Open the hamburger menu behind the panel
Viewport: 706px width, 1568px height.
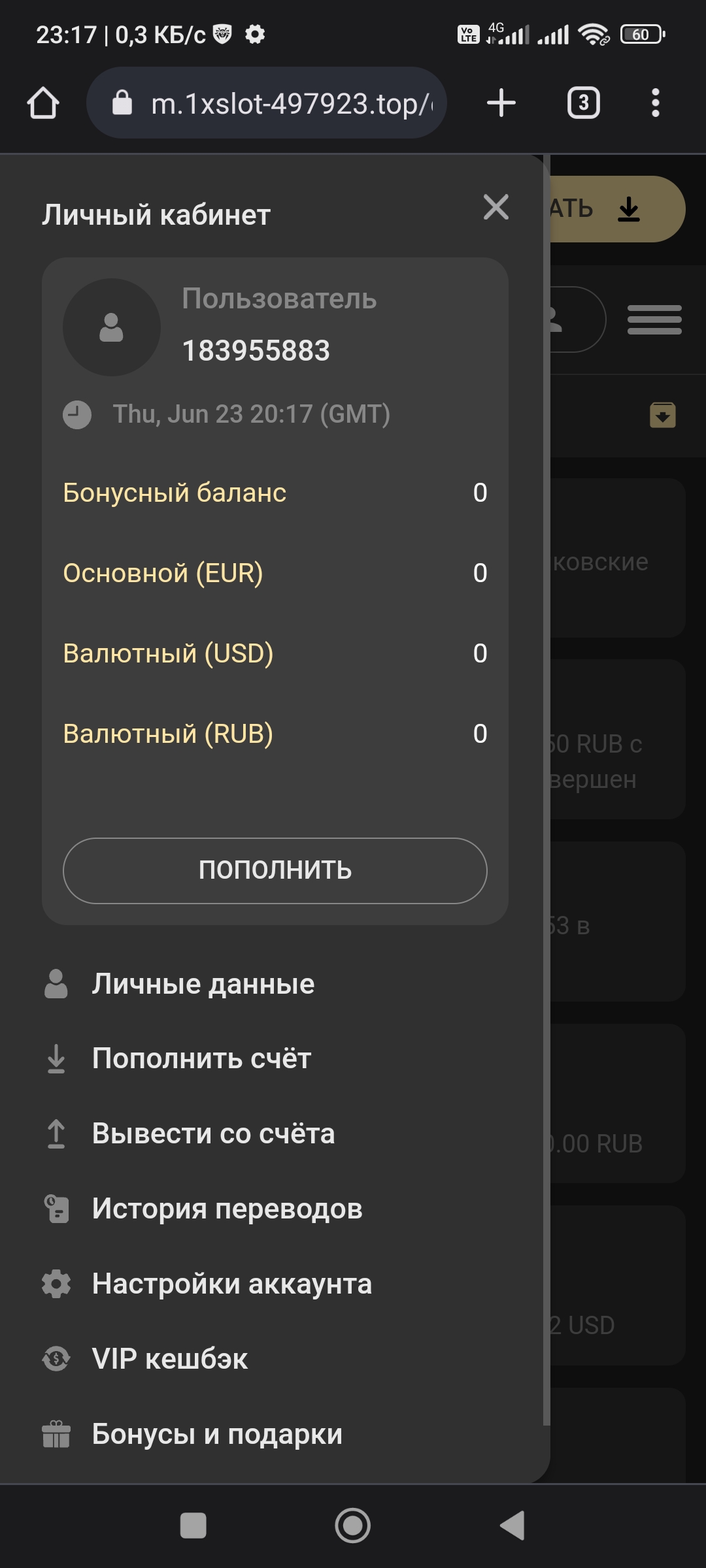654,319
